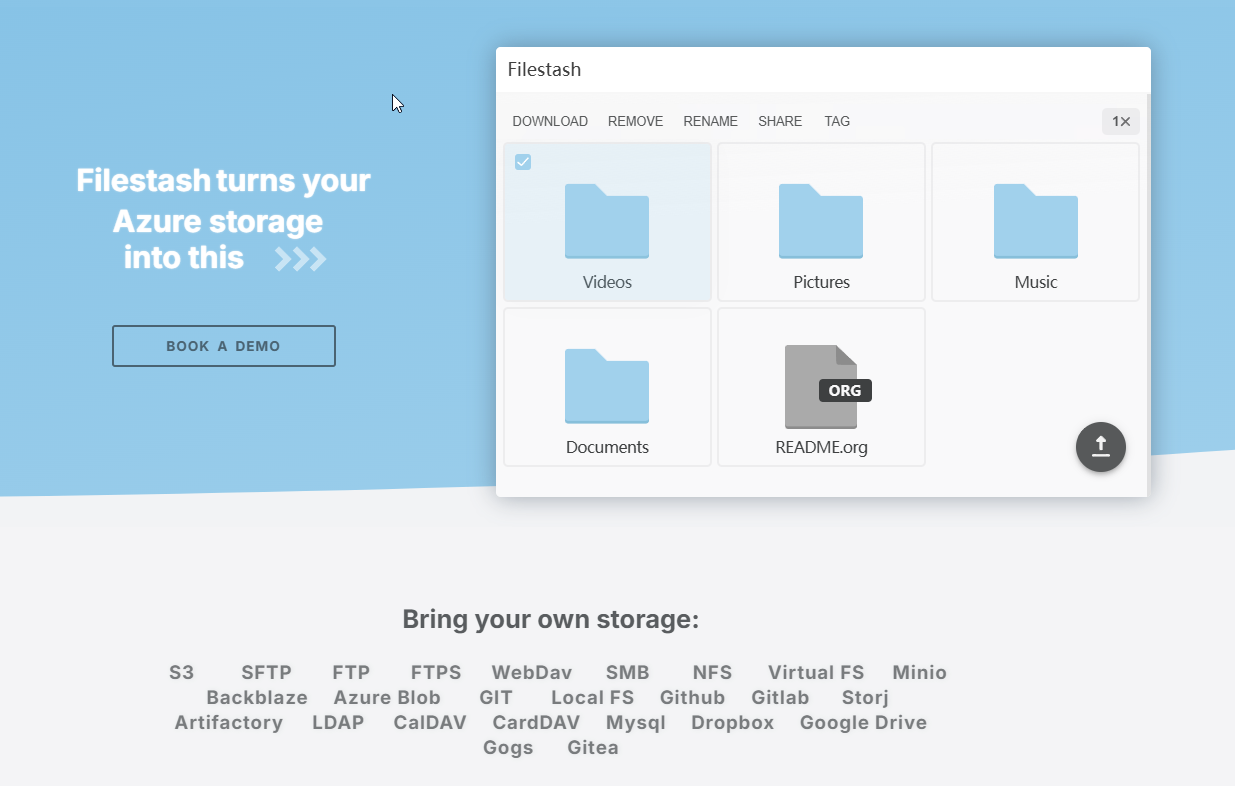Open the NFS storage link
The height and width of the screenshot is (786, 1235).
(712, 672)
